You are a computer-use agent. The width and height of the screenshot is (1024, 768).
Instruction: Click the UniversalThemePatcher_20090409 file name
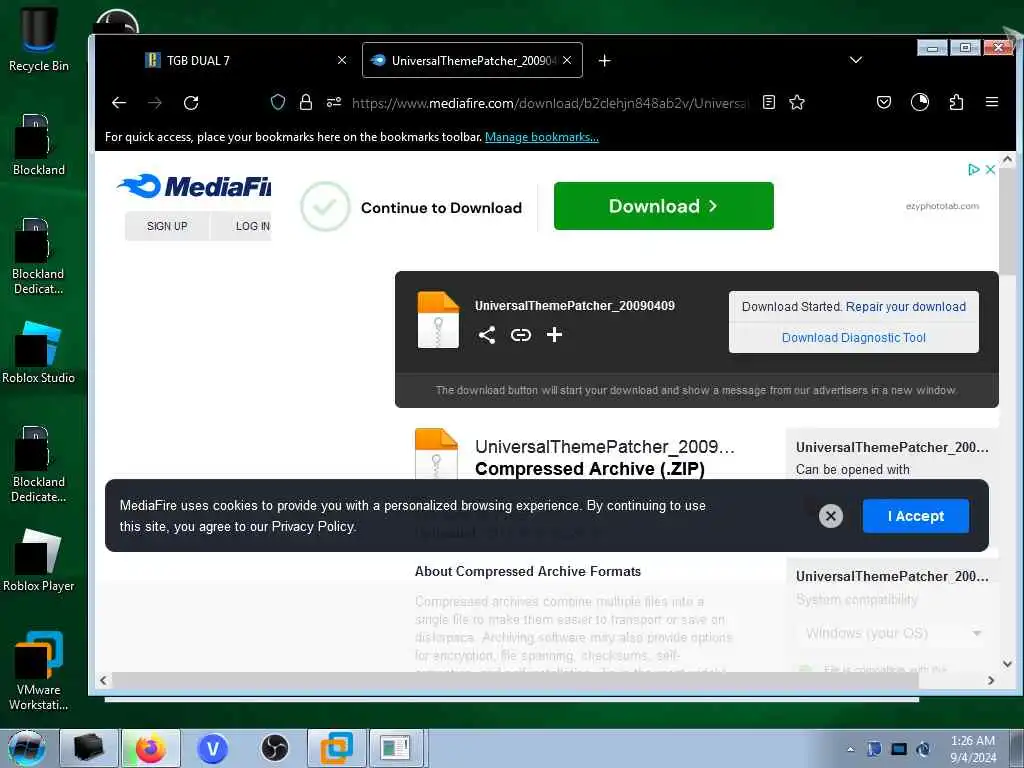click(x=575, y=306)
